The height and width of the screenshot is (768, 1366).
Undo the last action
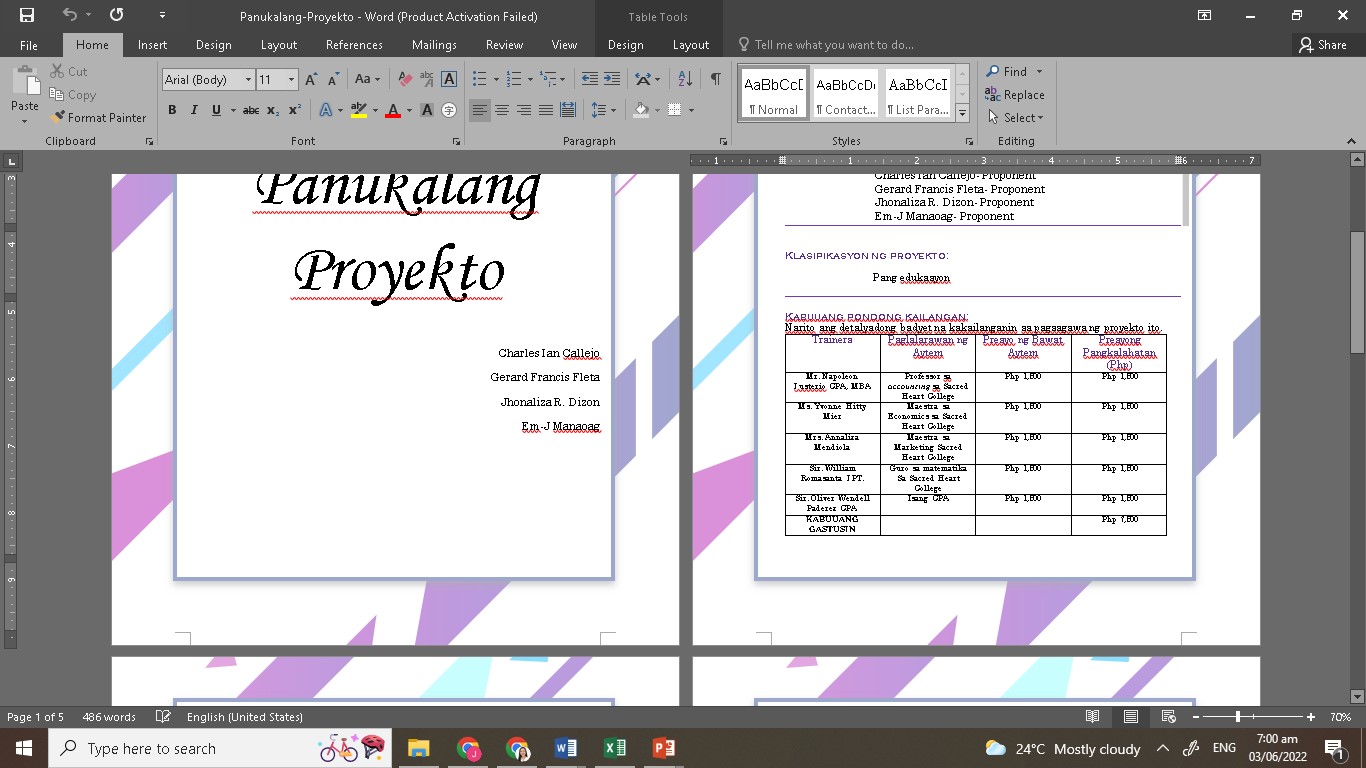pos(69,15)
